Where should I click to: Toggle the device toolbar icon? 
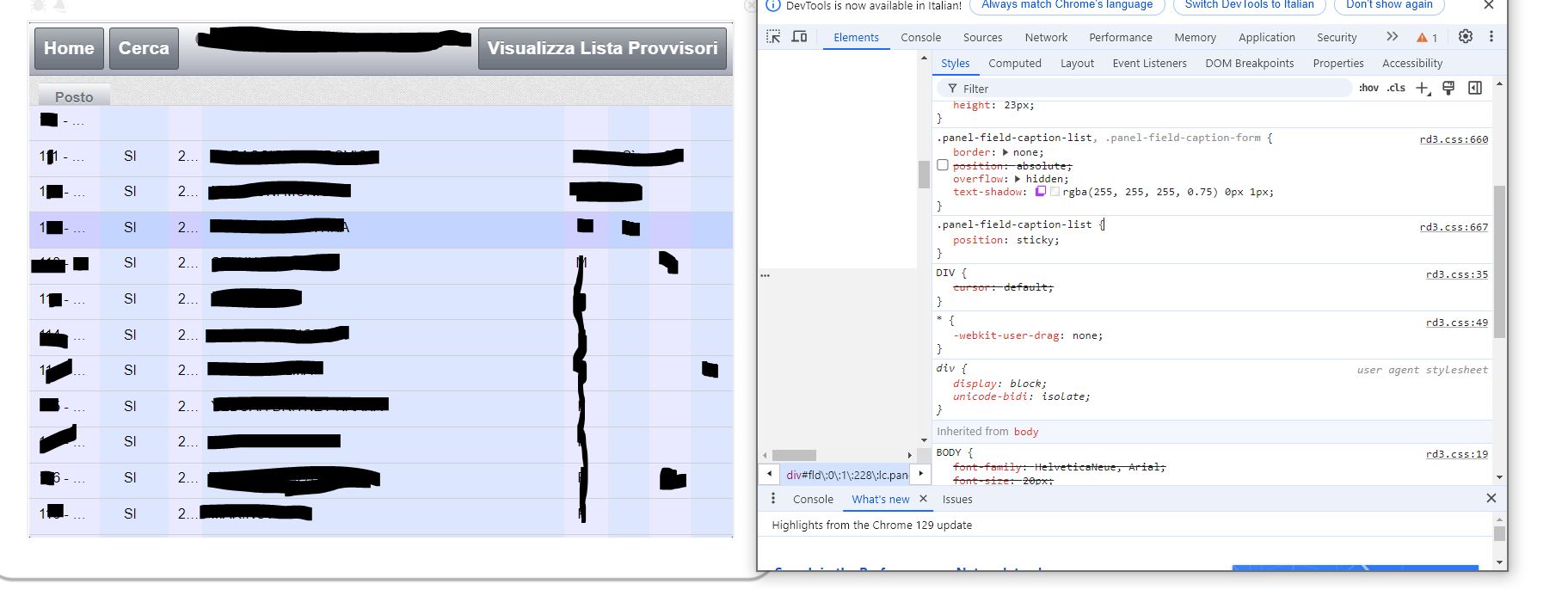[799, 37]
